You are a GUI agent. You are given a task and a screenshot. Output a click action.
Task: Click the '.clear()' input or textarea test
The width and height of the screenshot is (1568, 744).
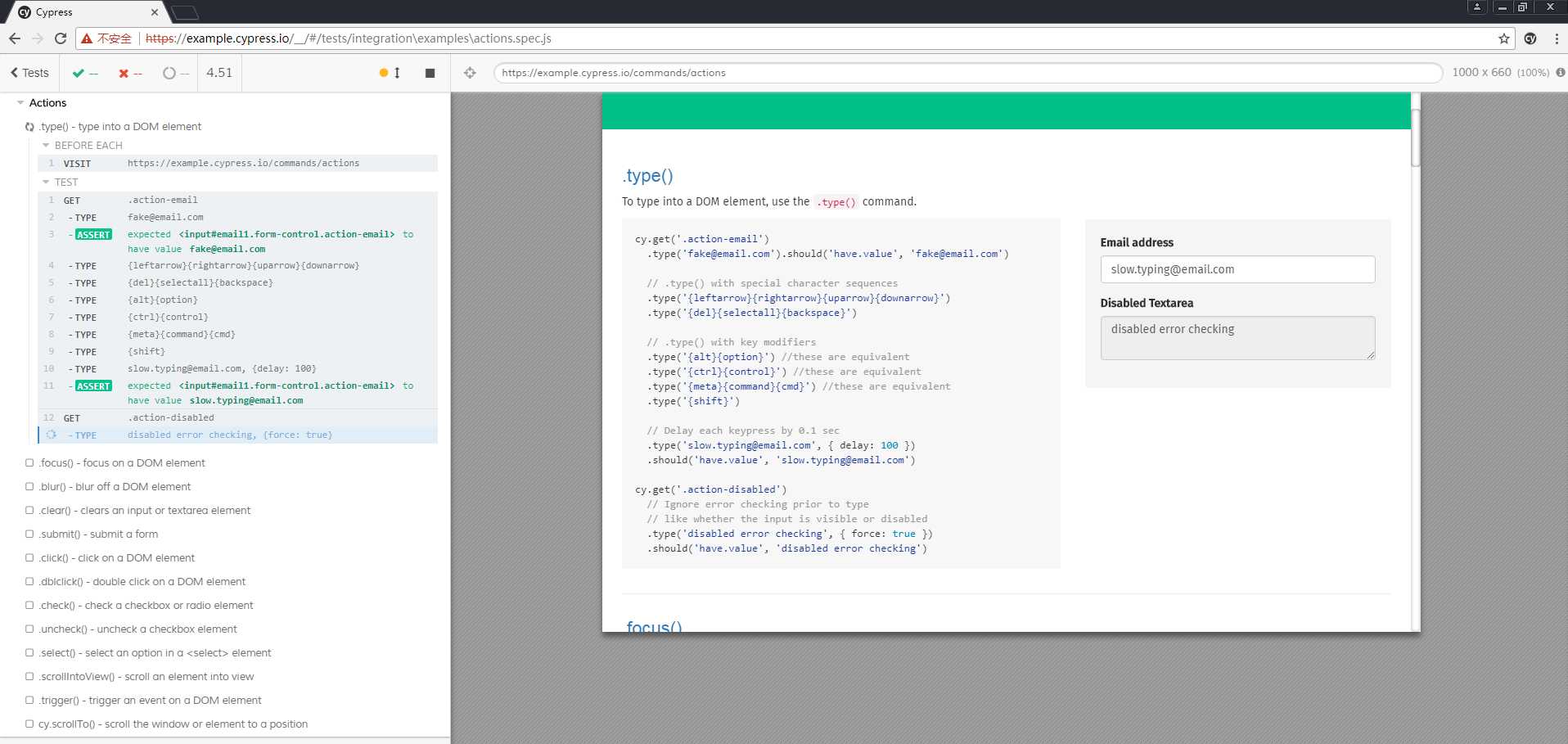(x=145, y=510)
